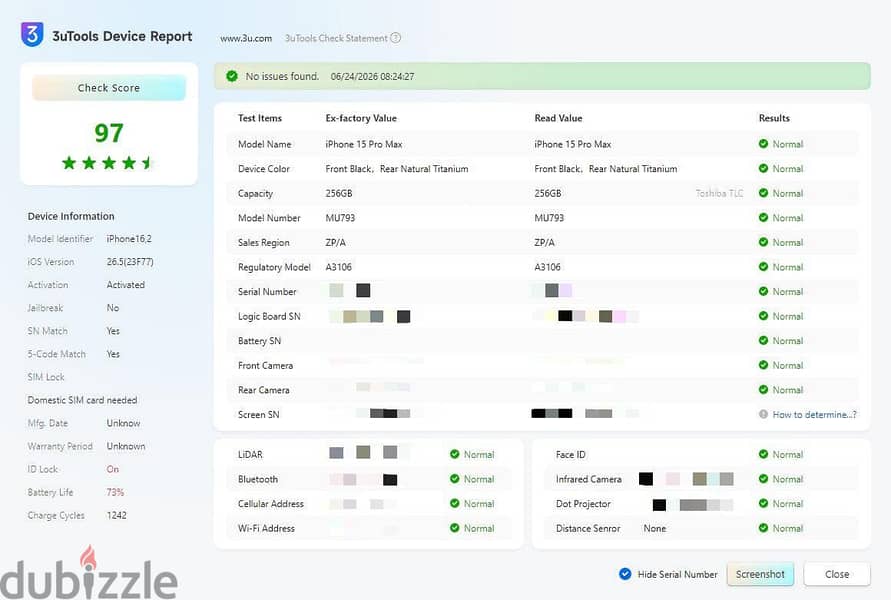The image size is (891, 600).
Task: Click the Normal check icon for Model Number
Action: (x=763, y=218)
